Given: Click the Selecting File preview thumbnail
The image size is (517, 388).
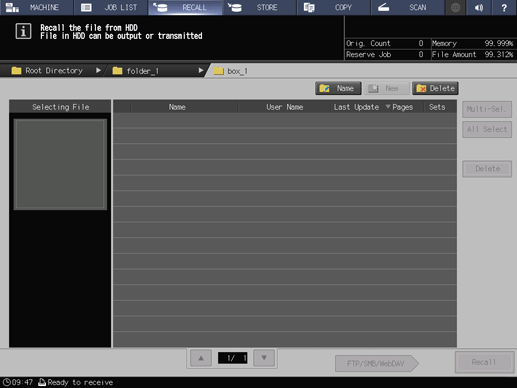Looking at the screenshot, I should (60, 164).
